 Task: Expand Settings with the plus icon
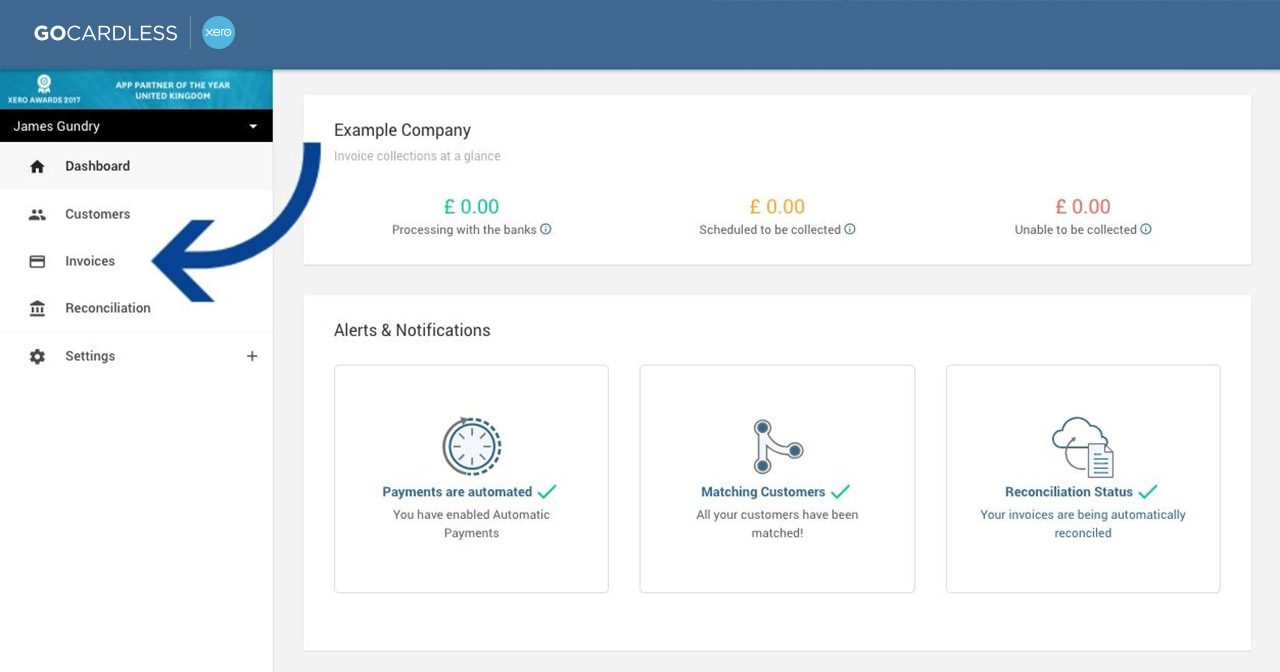pyautogui.click(x=252, y=356)
